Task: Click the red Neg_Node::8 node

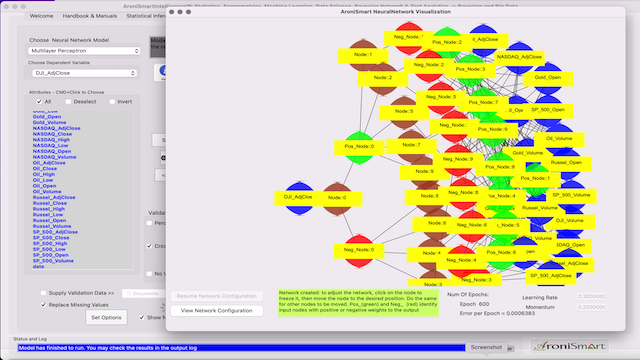Action: point(463,193)
